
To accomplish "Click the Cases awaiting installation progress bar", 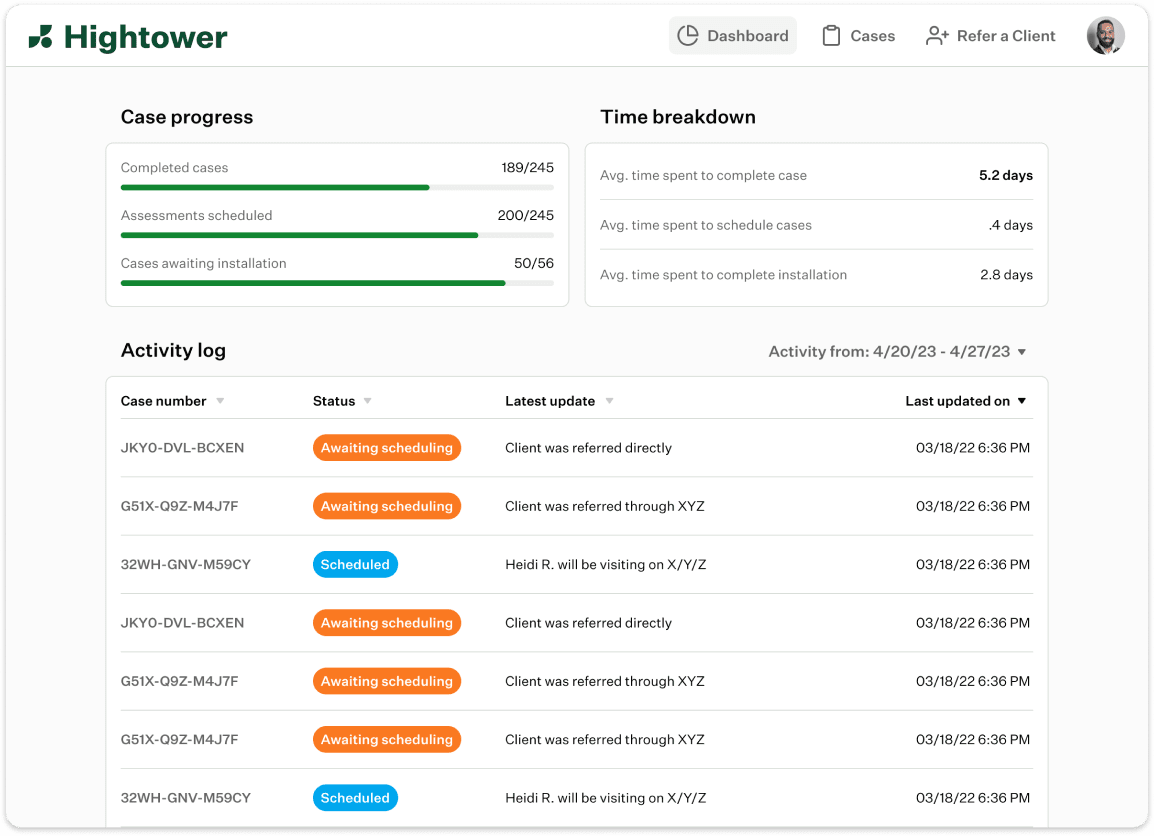I will pyautogui.click(x=337, y=283).
